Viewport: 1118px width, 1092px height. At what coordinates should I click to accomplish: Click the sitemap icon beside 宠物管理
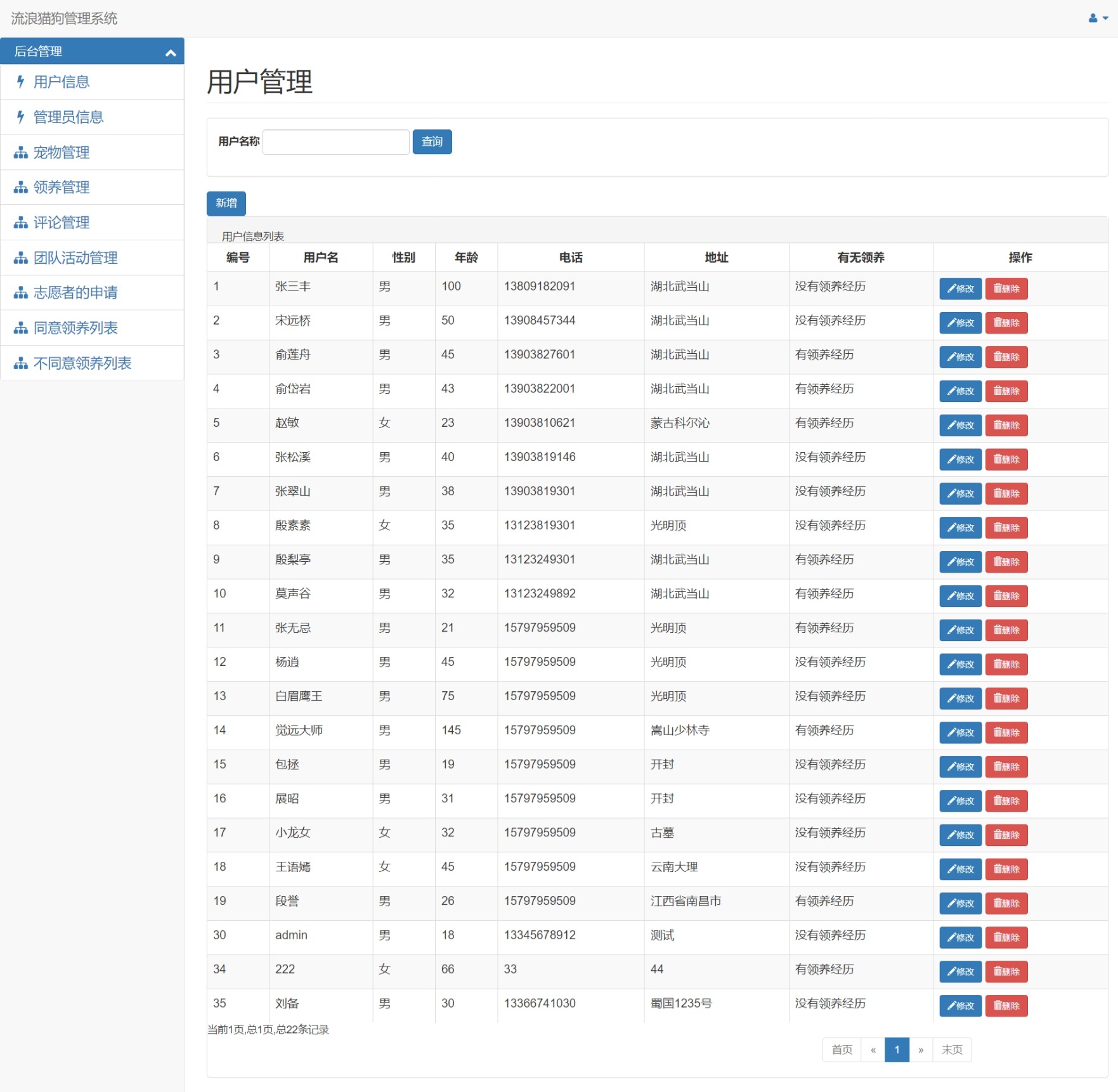point(21,153)
